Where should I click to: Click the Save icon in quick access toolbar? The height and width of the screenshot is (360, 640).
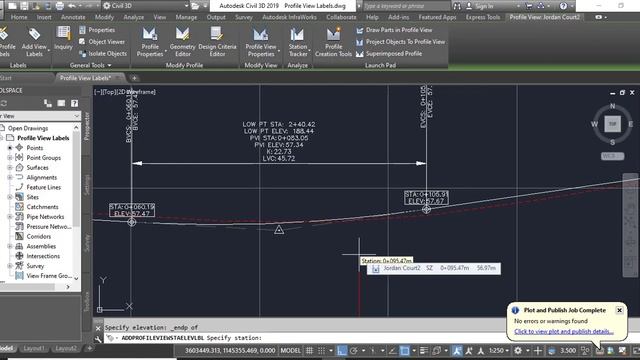(24, 6)
